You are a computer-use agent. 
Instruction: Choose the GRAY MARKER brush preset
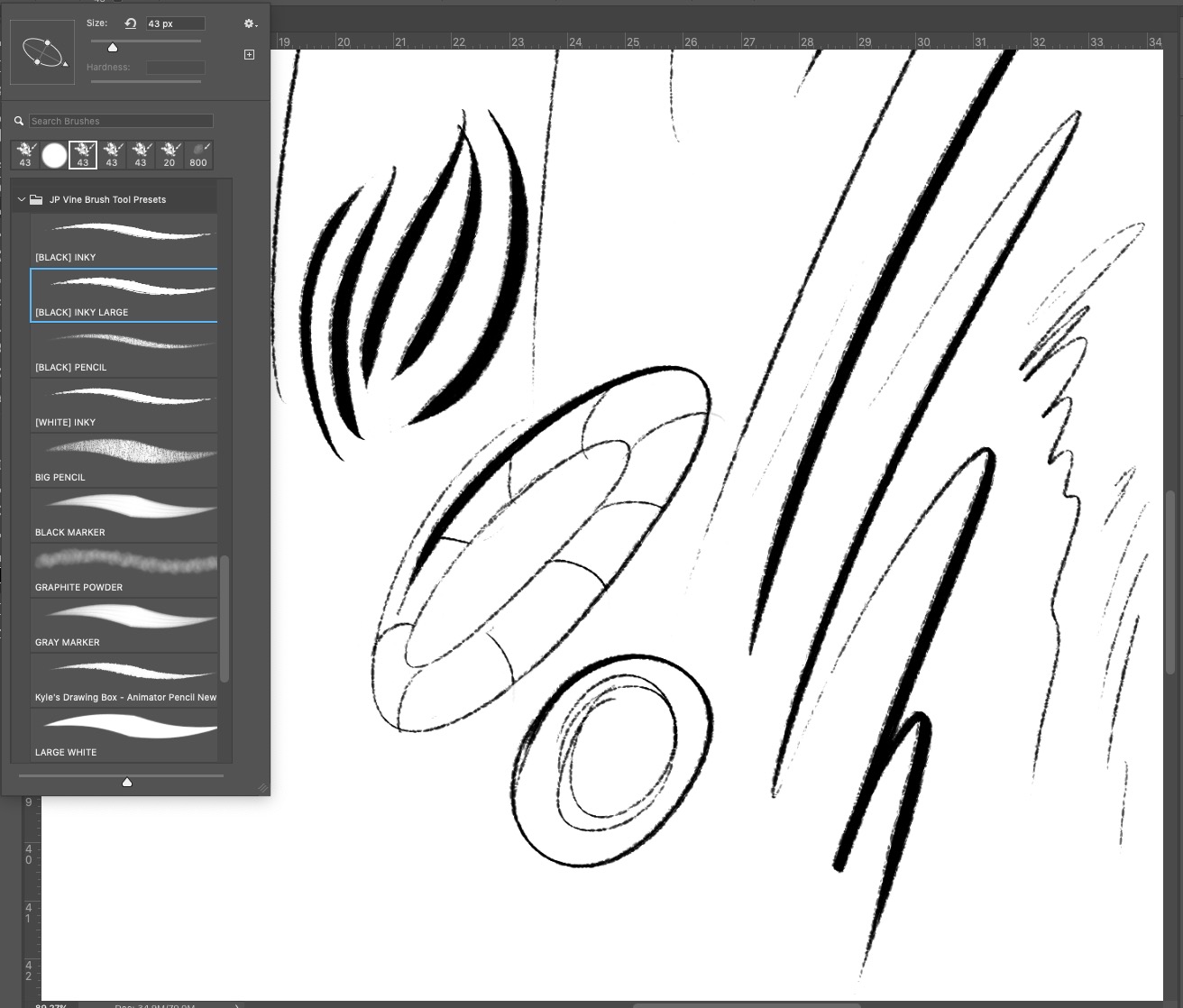(124, 625)
